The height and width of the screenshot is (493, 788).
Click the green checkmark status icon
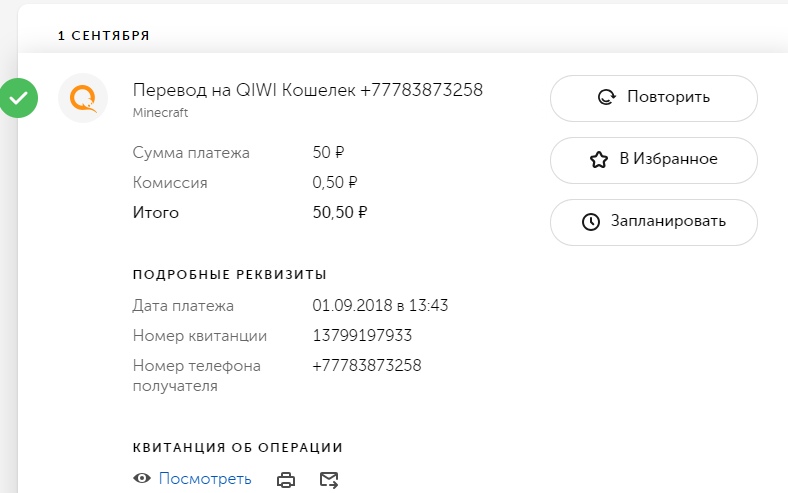pos(19,98)
